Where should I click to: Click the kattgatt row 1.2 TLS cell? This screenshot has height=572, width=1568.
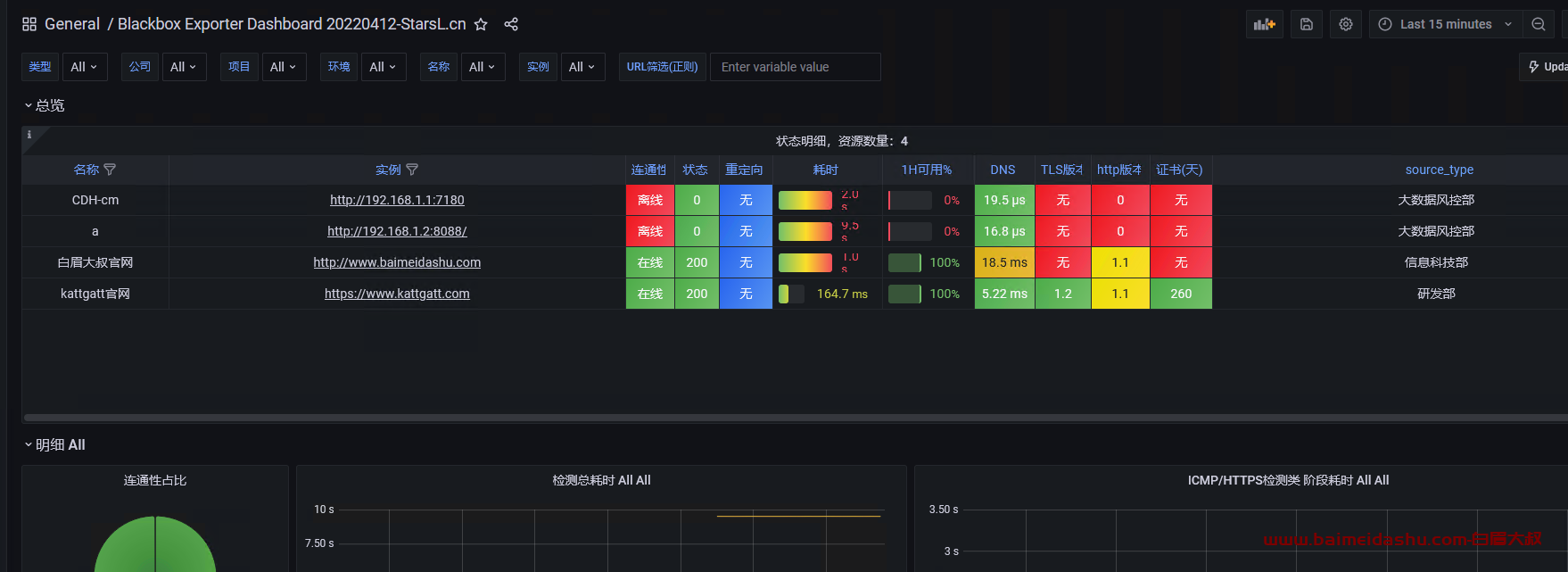(x=1063, y=294)
